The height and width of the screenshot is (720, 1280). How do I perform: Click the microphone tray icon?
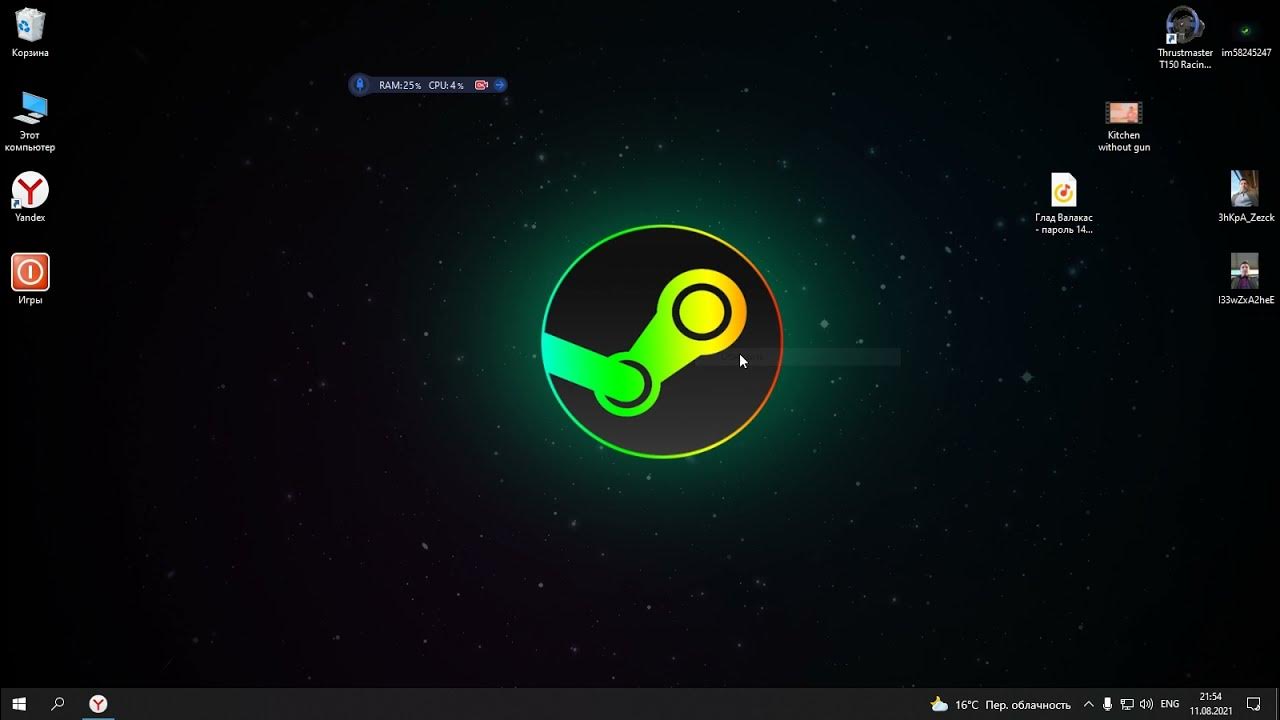click(x=1108, y=704)
